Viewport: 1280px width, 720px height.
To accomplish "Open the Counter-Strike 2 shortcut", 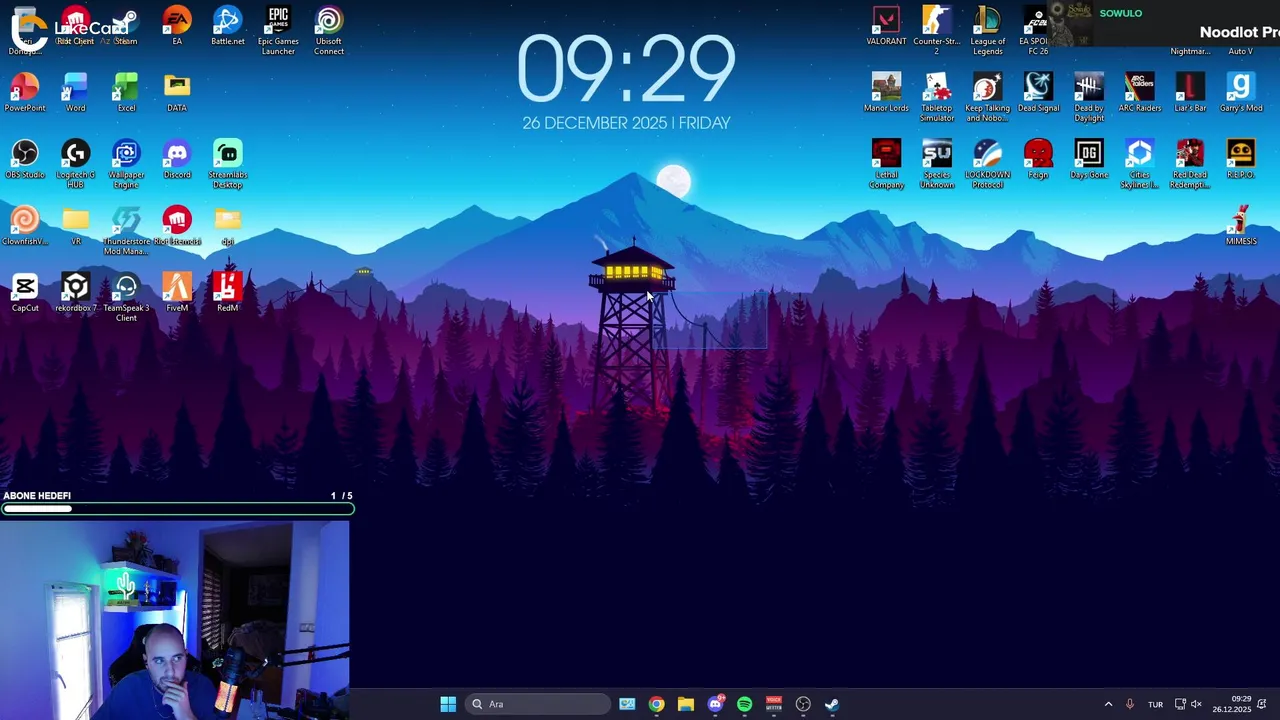I will (x=937, y=31).
